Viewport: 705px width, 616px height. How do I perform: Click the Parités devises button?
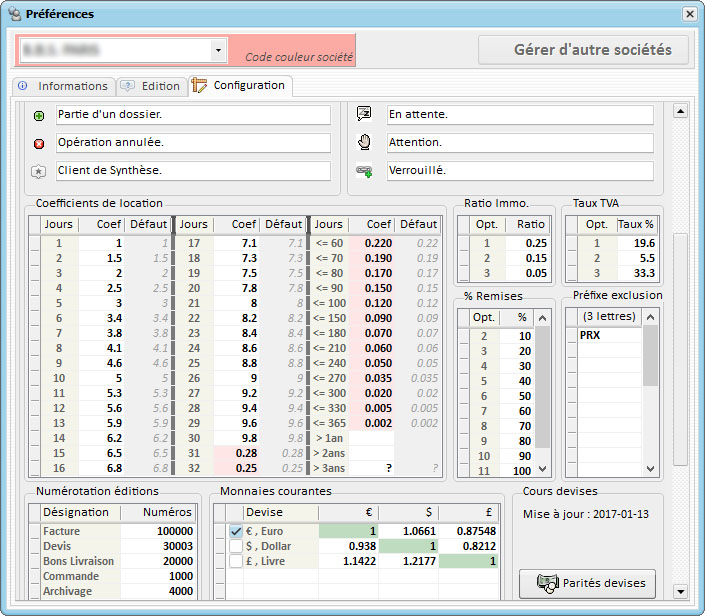point(587,582)
